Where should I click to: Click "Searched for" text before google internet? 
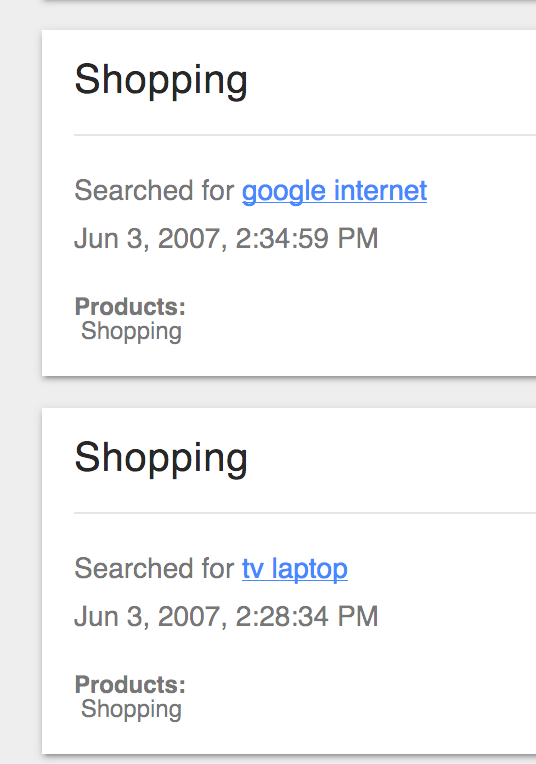click(154, 190)
